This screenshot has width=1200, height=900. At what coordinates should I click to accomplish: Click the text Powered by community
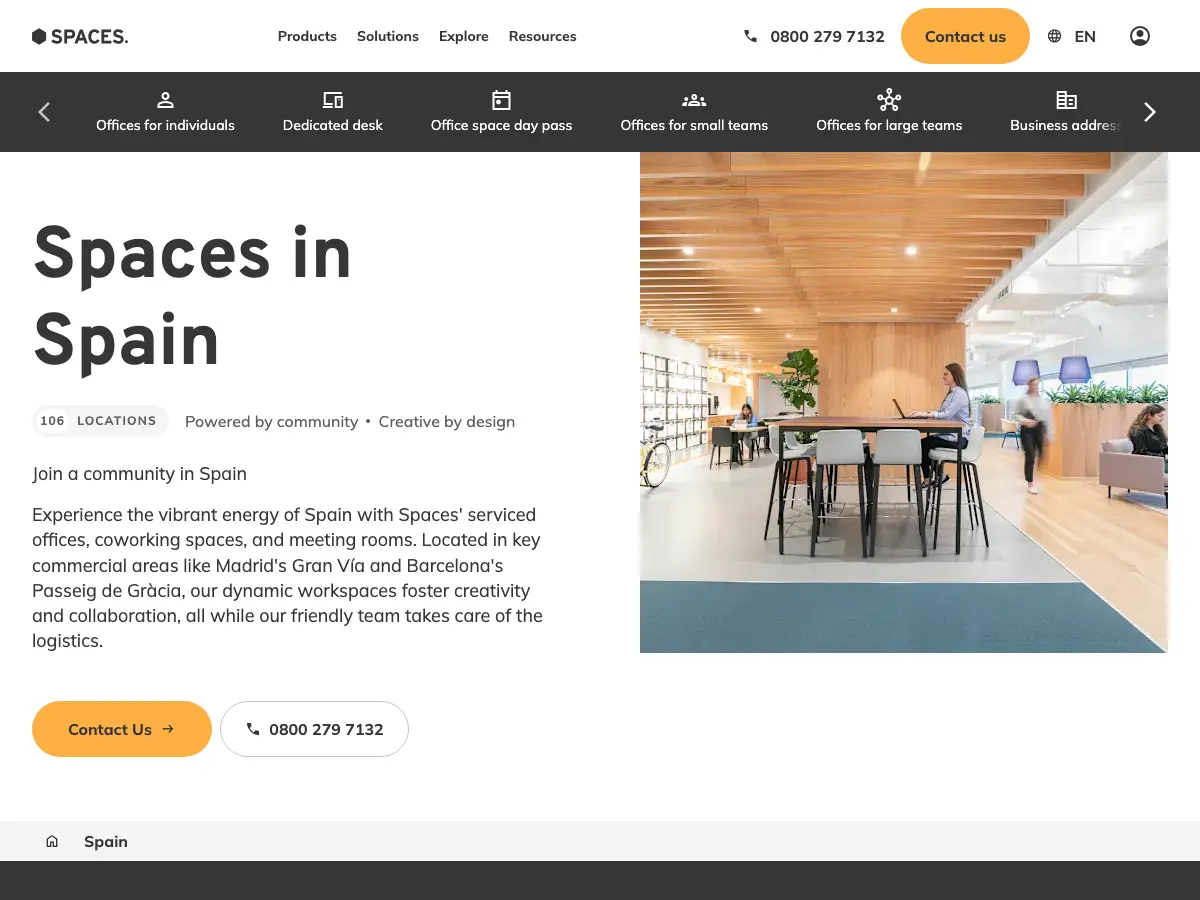point(271,422)
